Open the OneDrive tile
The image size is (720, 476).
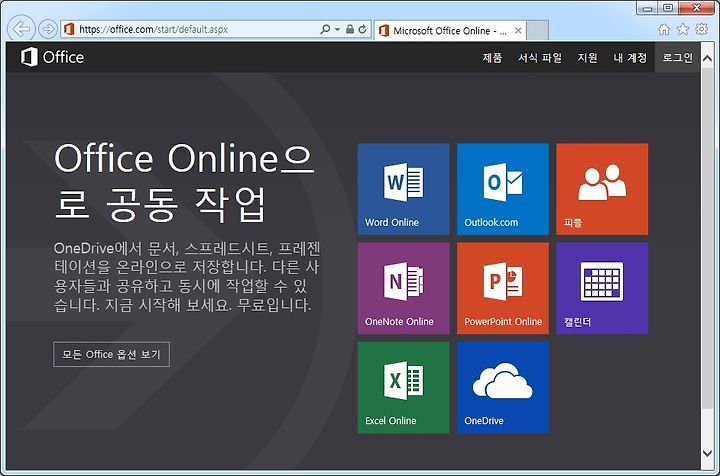(x=502, y=387)
